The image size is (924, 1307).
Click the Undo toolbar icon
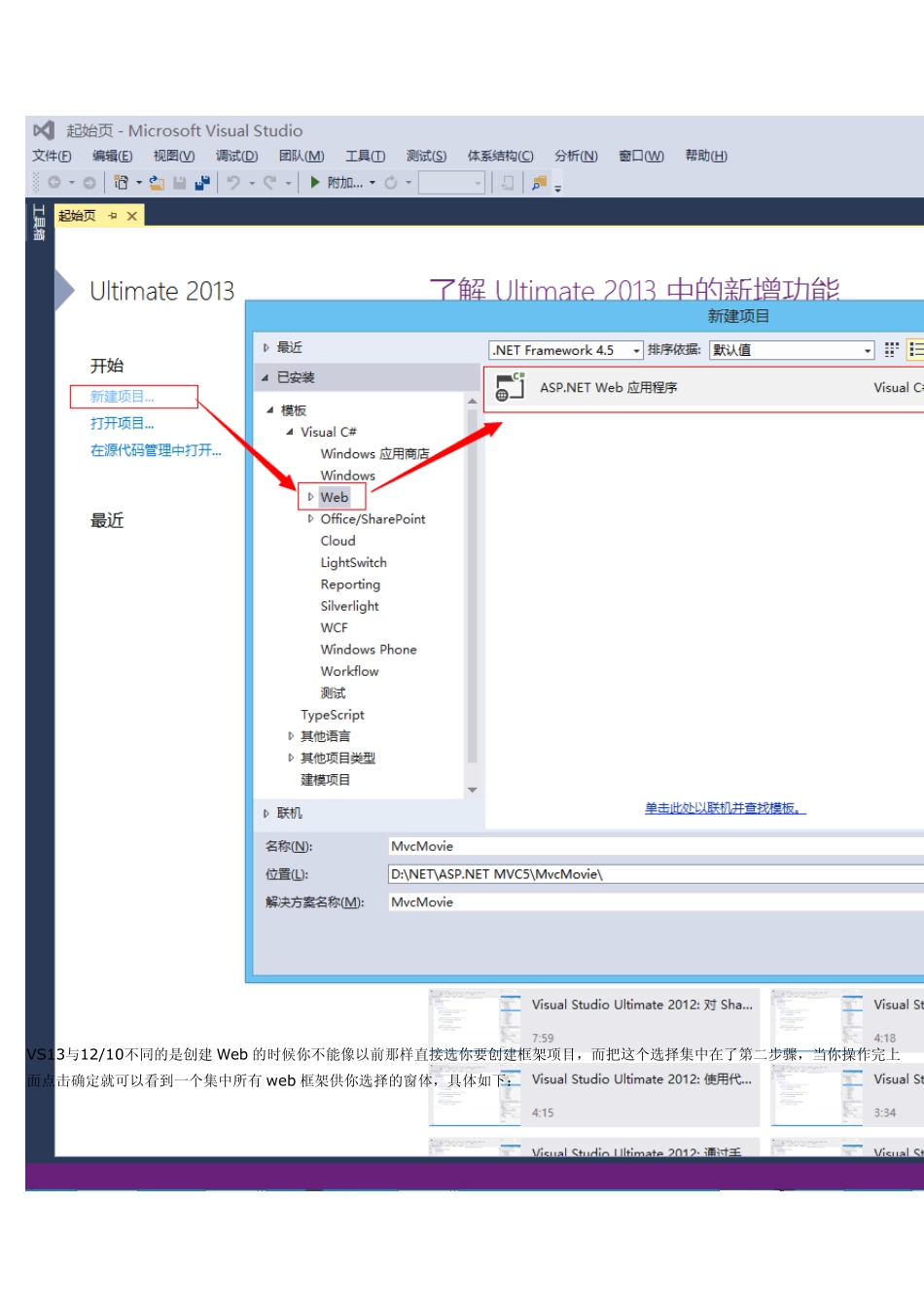tap(233, 182)
